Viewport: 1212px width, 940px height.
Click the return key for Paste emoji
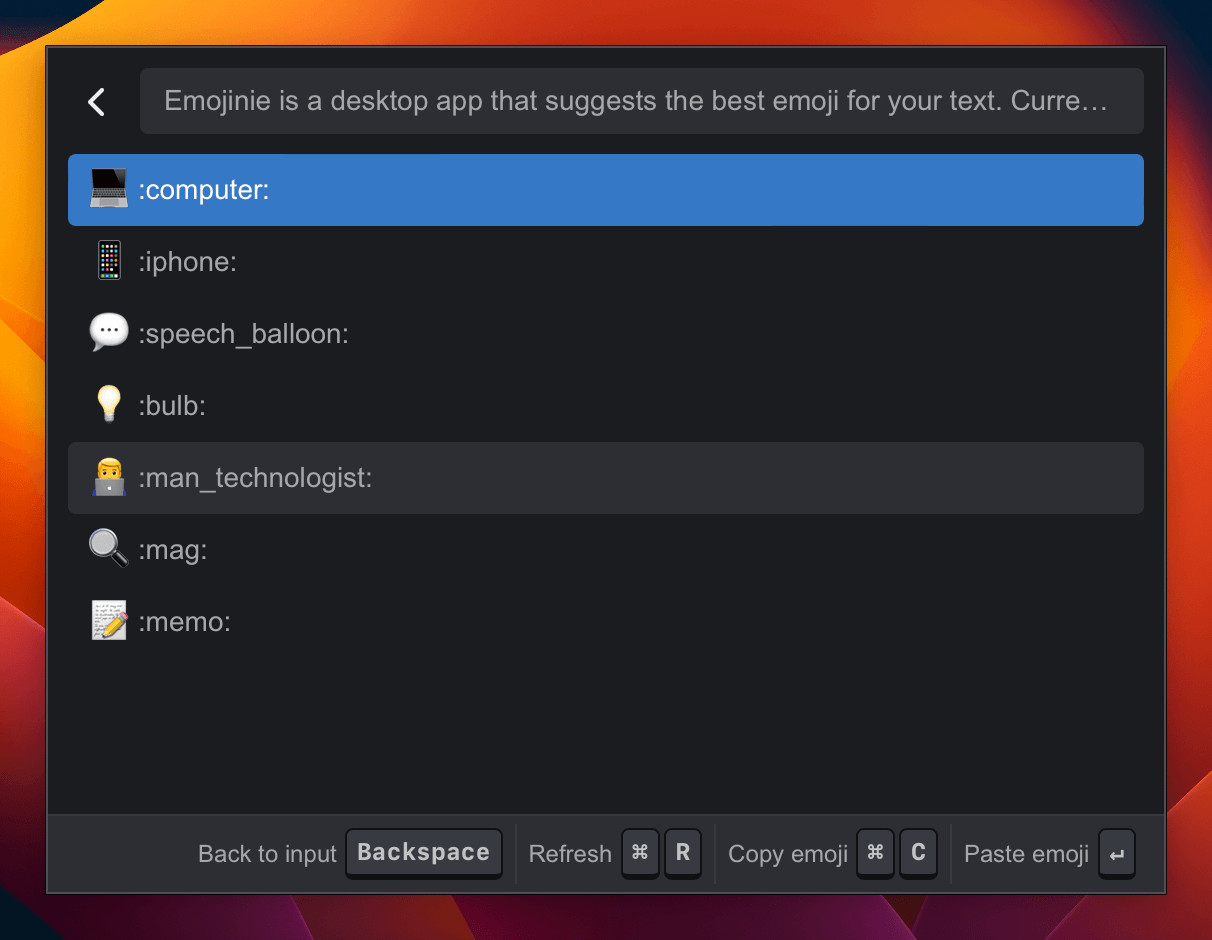click(1117, 853)
